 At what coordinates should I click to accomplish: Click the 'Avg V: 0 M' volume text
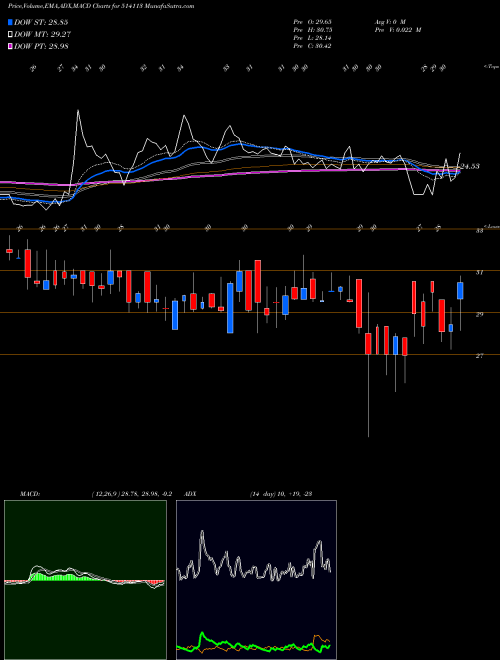point(389,21)
